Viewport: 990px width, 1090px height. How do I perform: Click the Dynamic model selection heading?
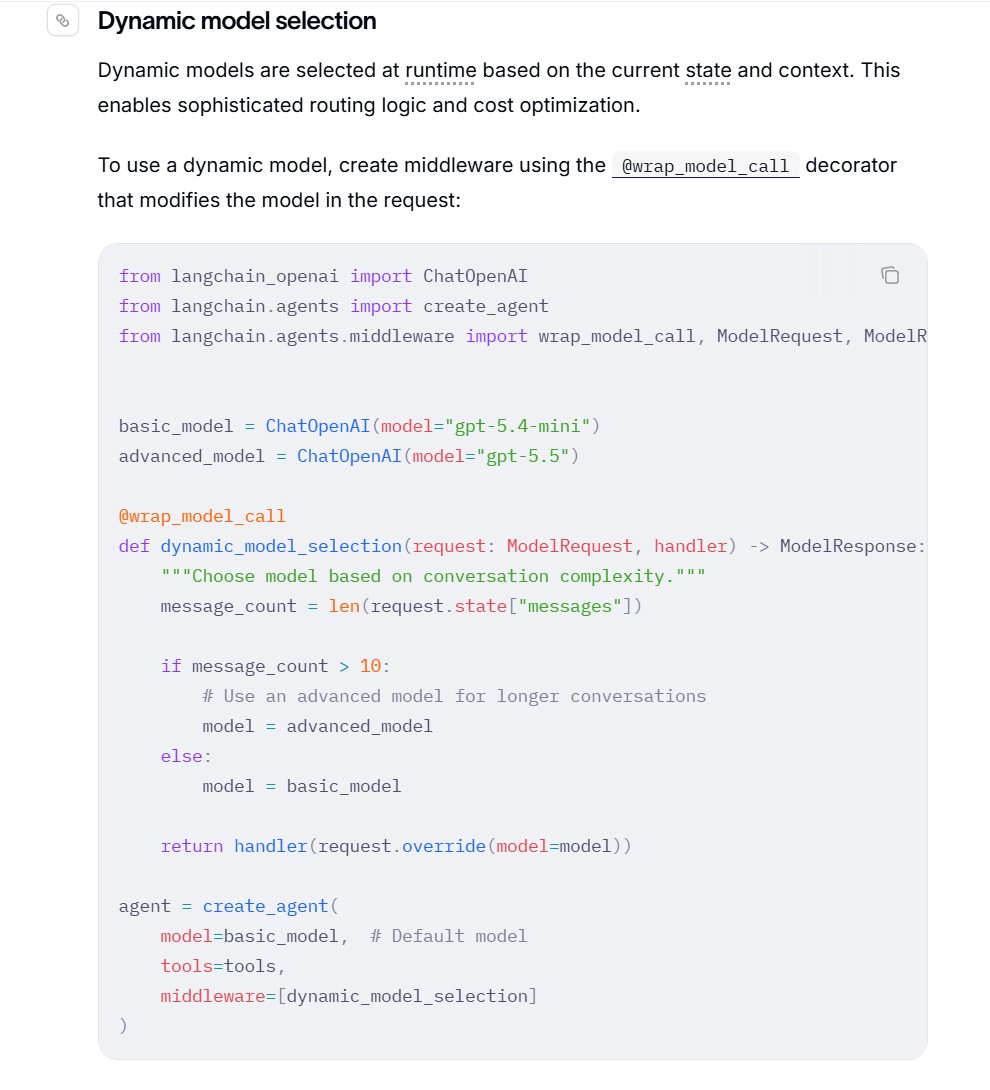tap(236, 21)
